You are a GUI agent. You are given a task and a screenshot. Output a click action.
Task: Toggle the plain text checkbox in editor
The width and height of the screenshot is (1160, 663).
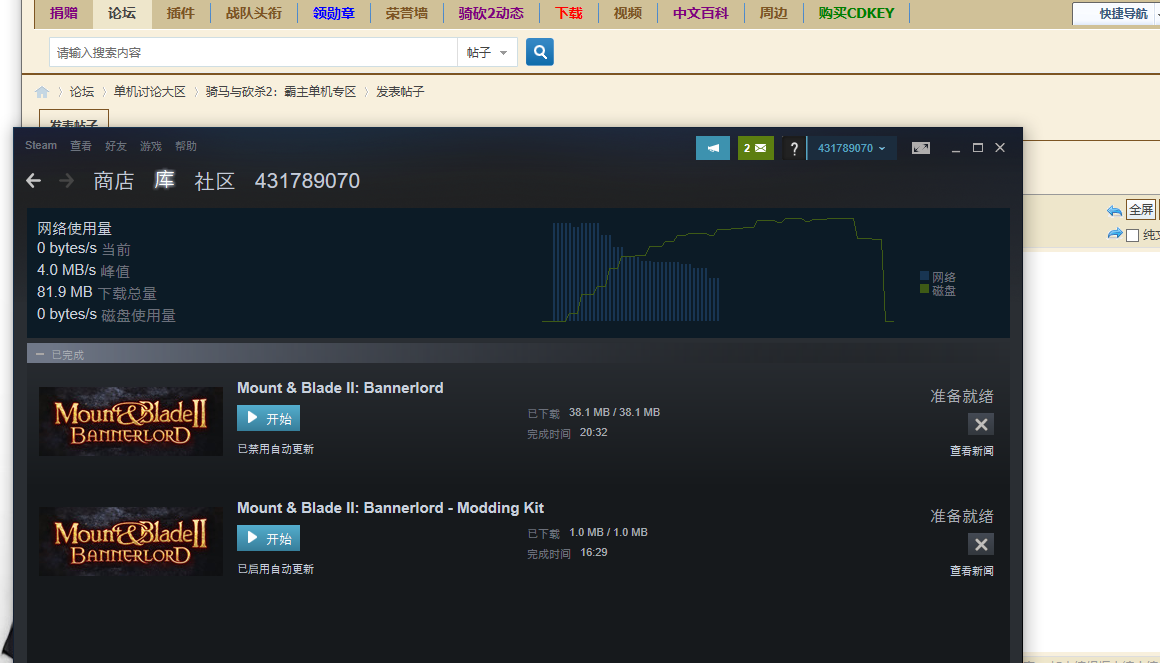pyautogui.click(x=1132, y=235)
